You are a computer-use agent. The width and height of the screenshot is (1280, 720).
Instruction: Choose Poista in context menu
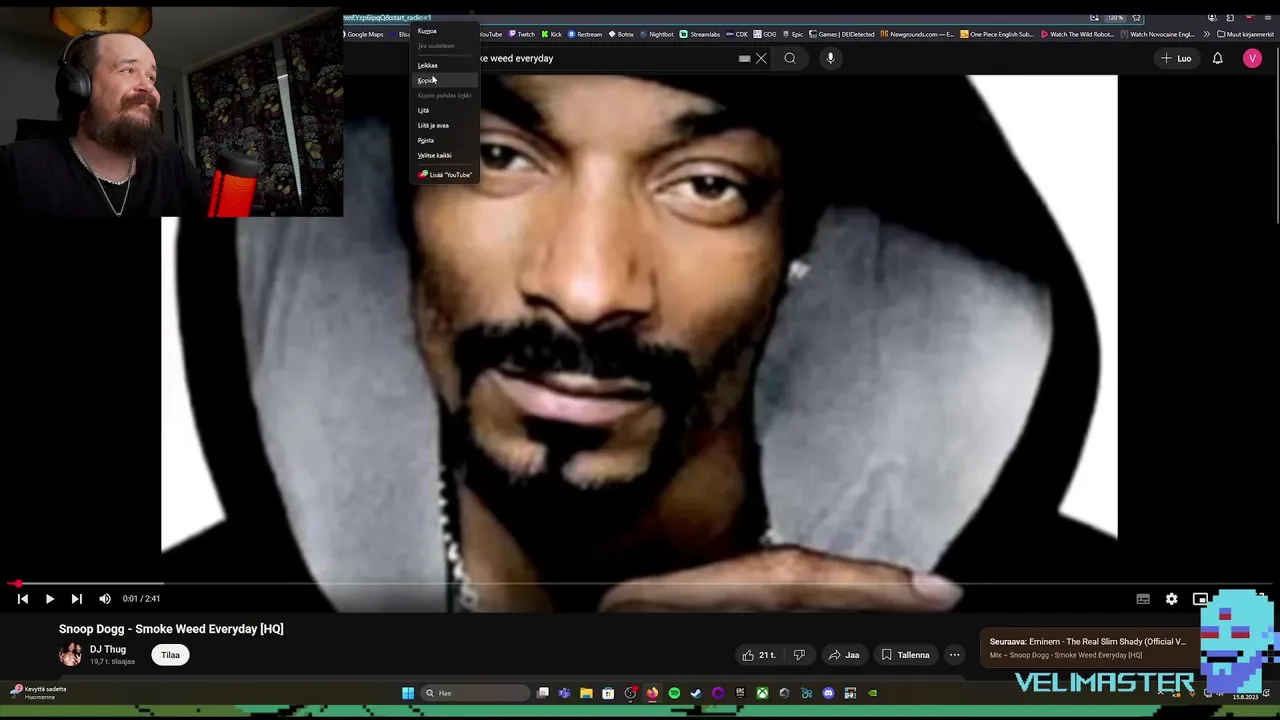click(445, 140)
